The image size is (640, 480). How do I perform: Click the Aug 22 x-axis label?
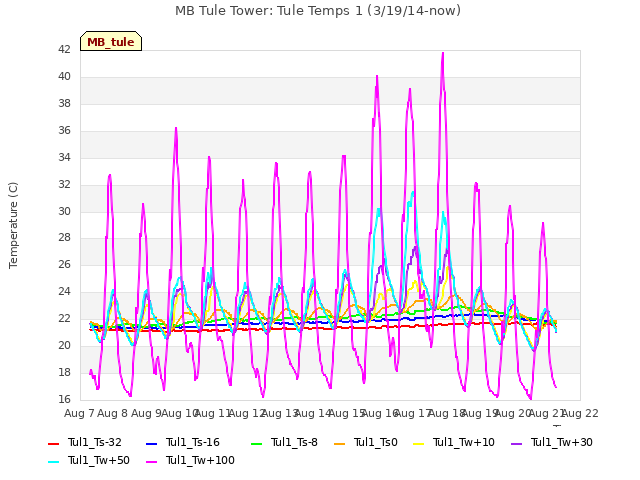580,413
